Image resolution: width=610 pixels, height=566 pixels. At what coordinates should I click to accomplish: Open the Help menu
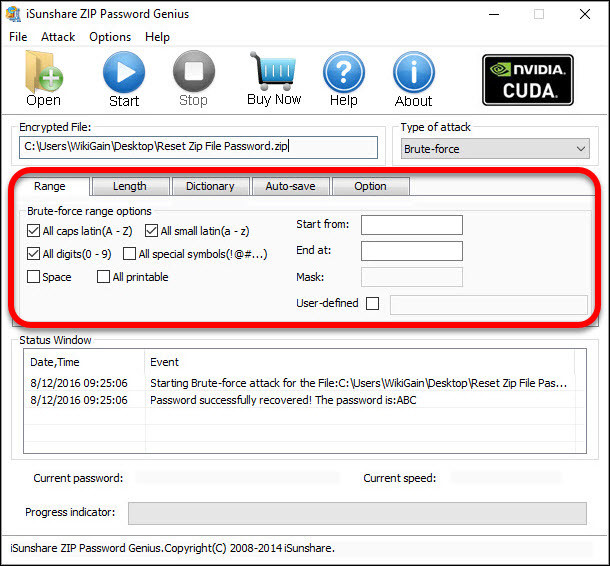tap(157, 37)
